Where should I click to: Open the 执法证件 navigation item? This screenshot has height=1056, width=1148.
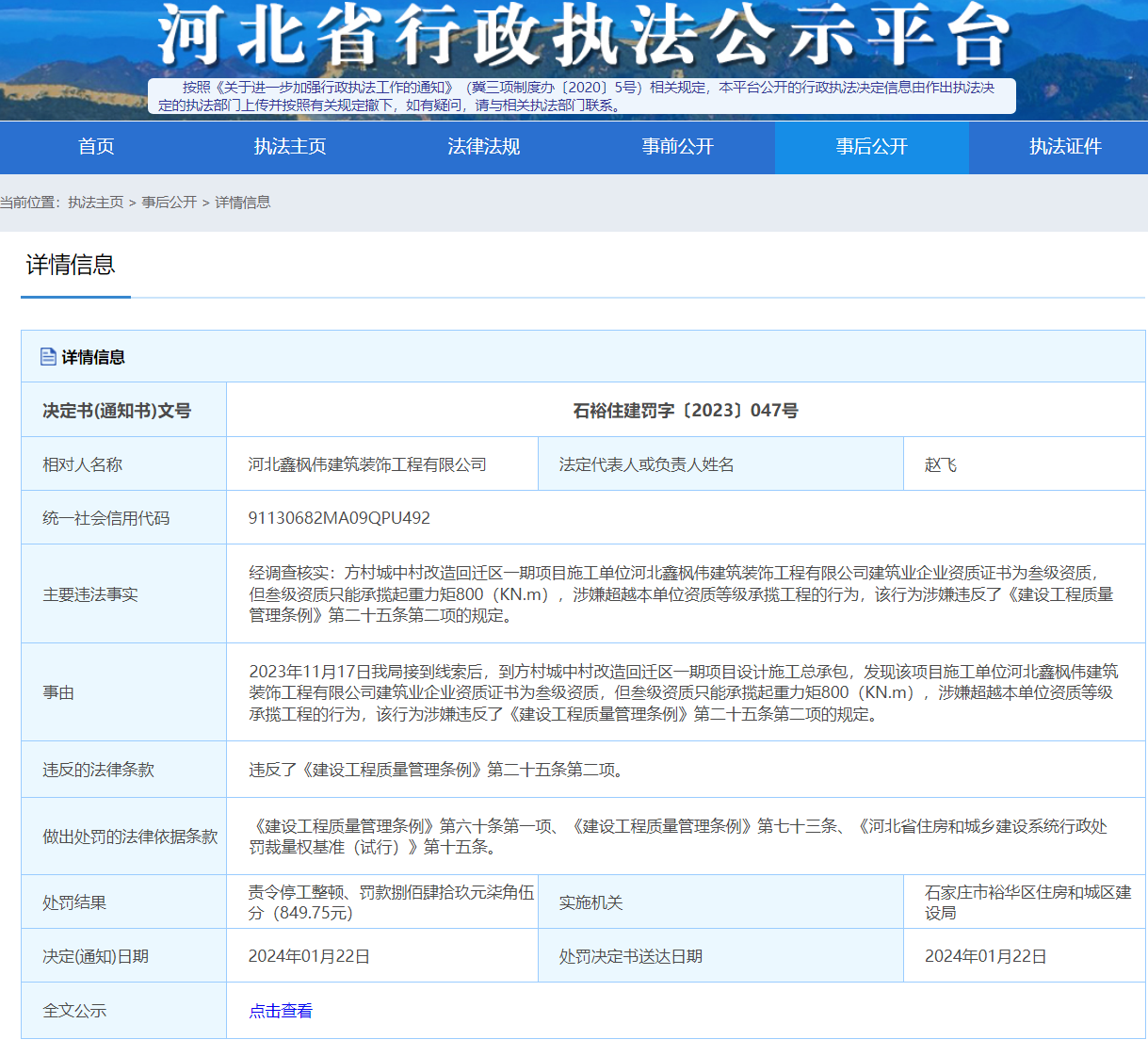click(1064, 147)
